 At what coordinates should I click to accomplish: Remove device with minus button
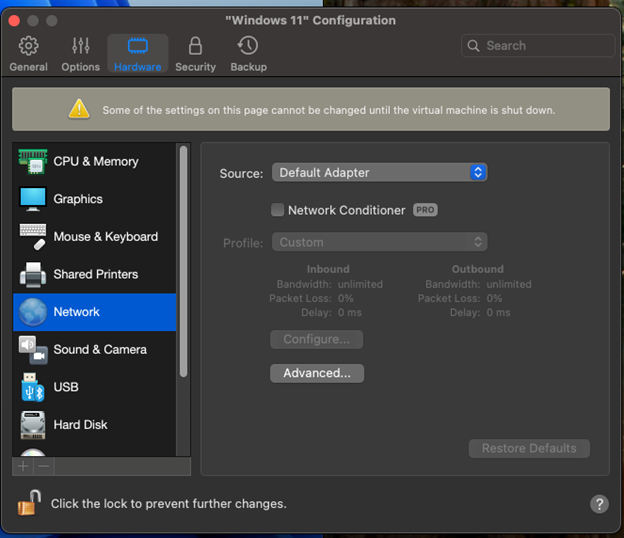44,466
